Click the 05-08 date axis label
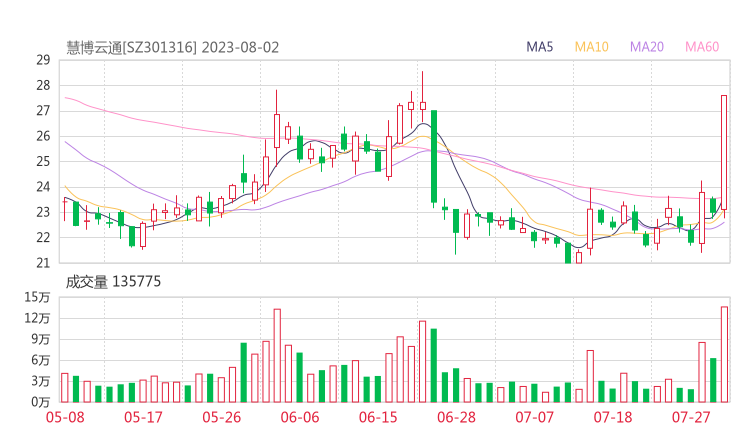This screenshot has width=740, height=440. (x=65, y=417)
